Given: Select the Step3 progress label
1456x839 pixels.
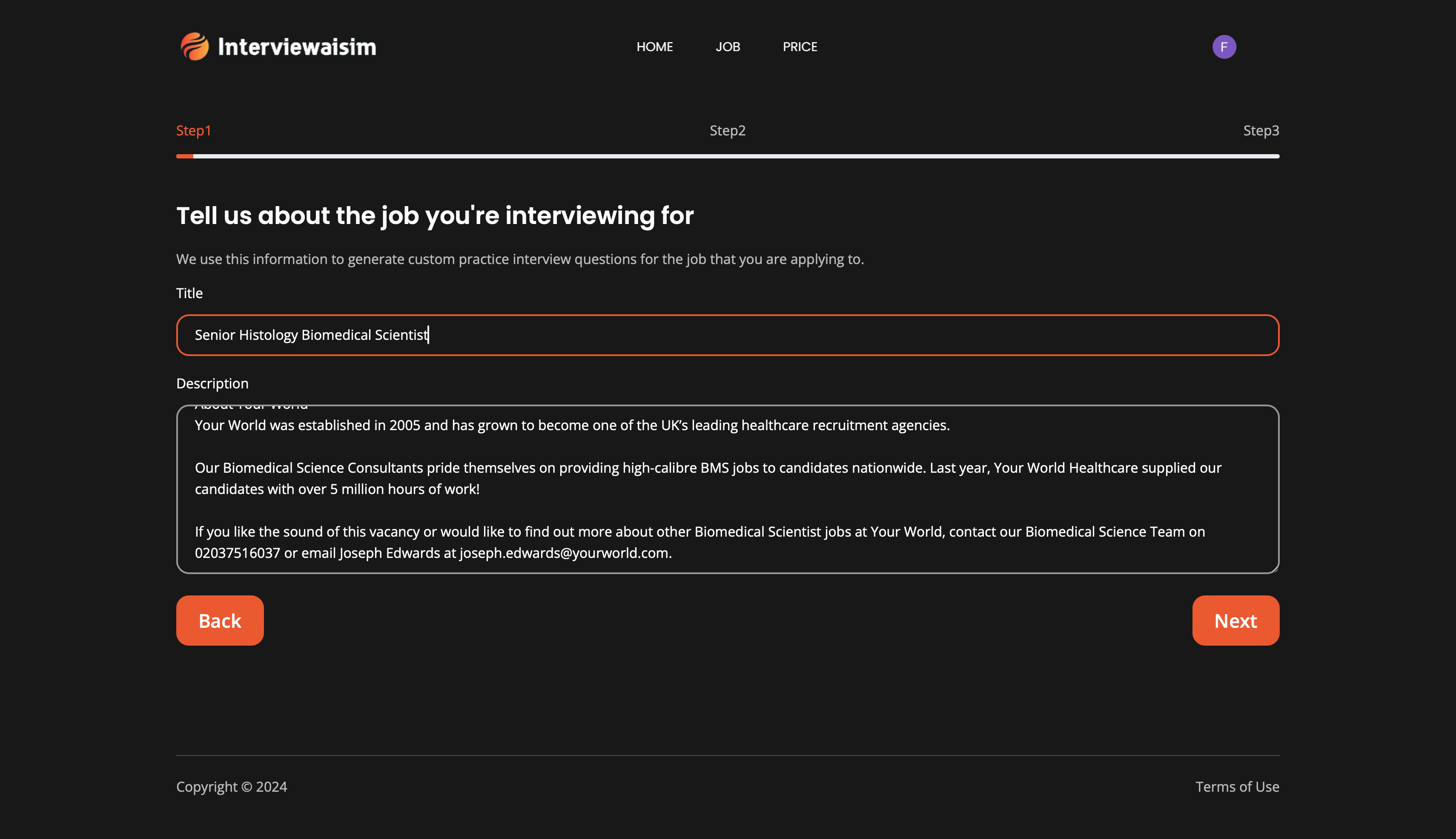Looking at the screenshot, I should coord(1261,131).
